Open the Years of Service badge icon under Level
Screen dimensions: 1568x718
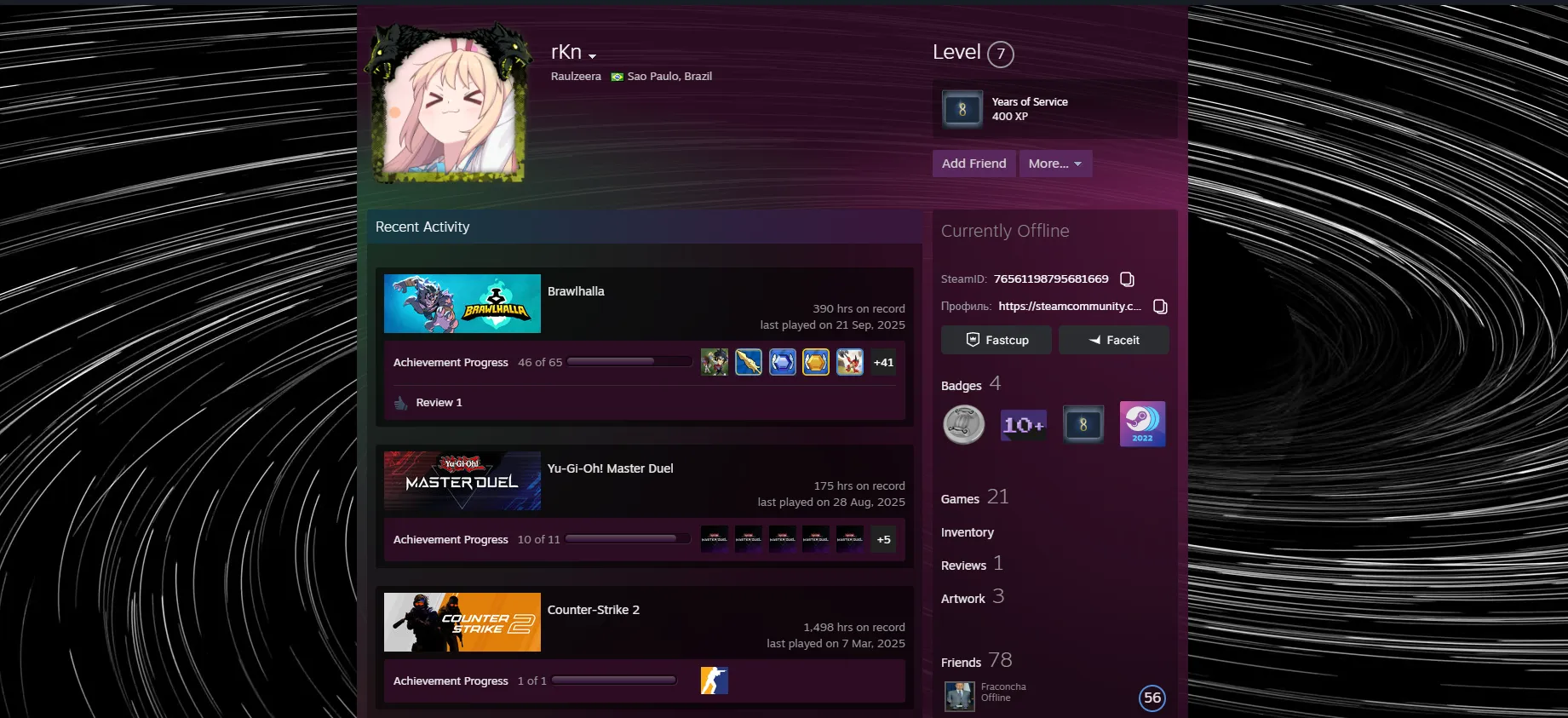point(962,109)
